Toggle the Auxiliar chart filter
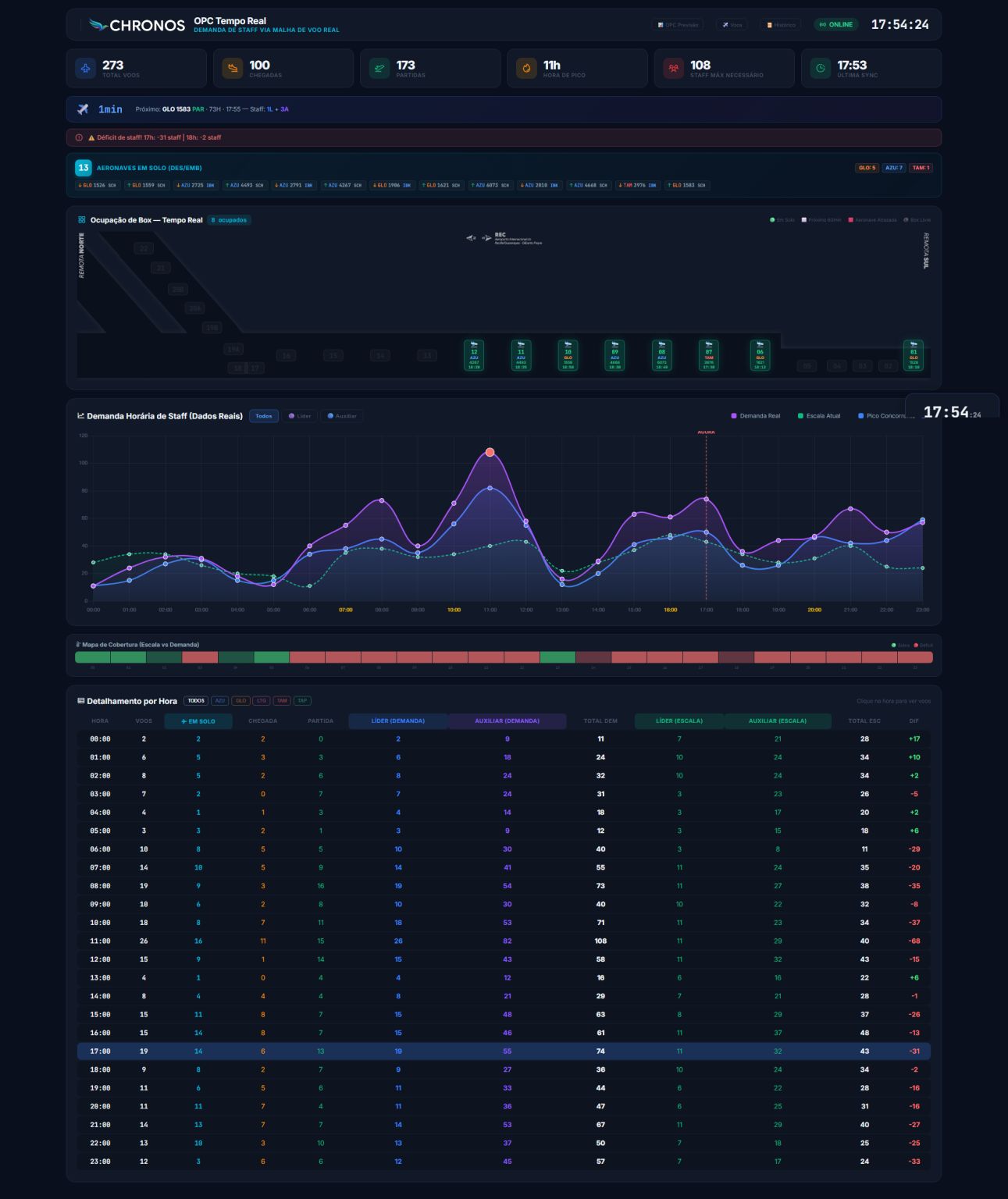This screenshot has width=1008, height=1199. point(342,416)
